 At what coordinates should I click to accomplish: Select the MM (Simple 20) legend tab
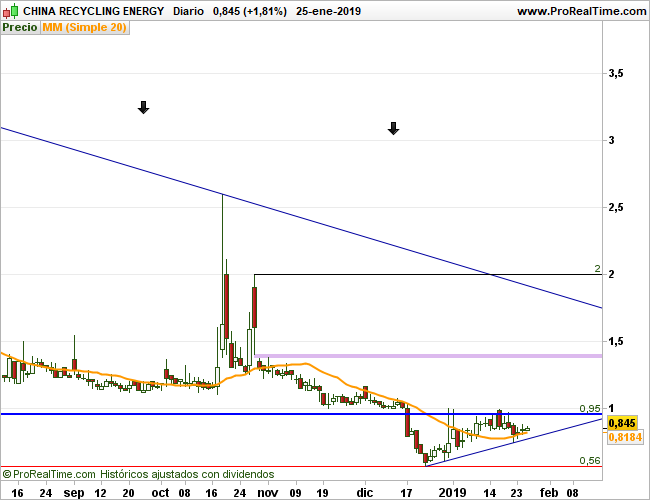pos(85,27)
